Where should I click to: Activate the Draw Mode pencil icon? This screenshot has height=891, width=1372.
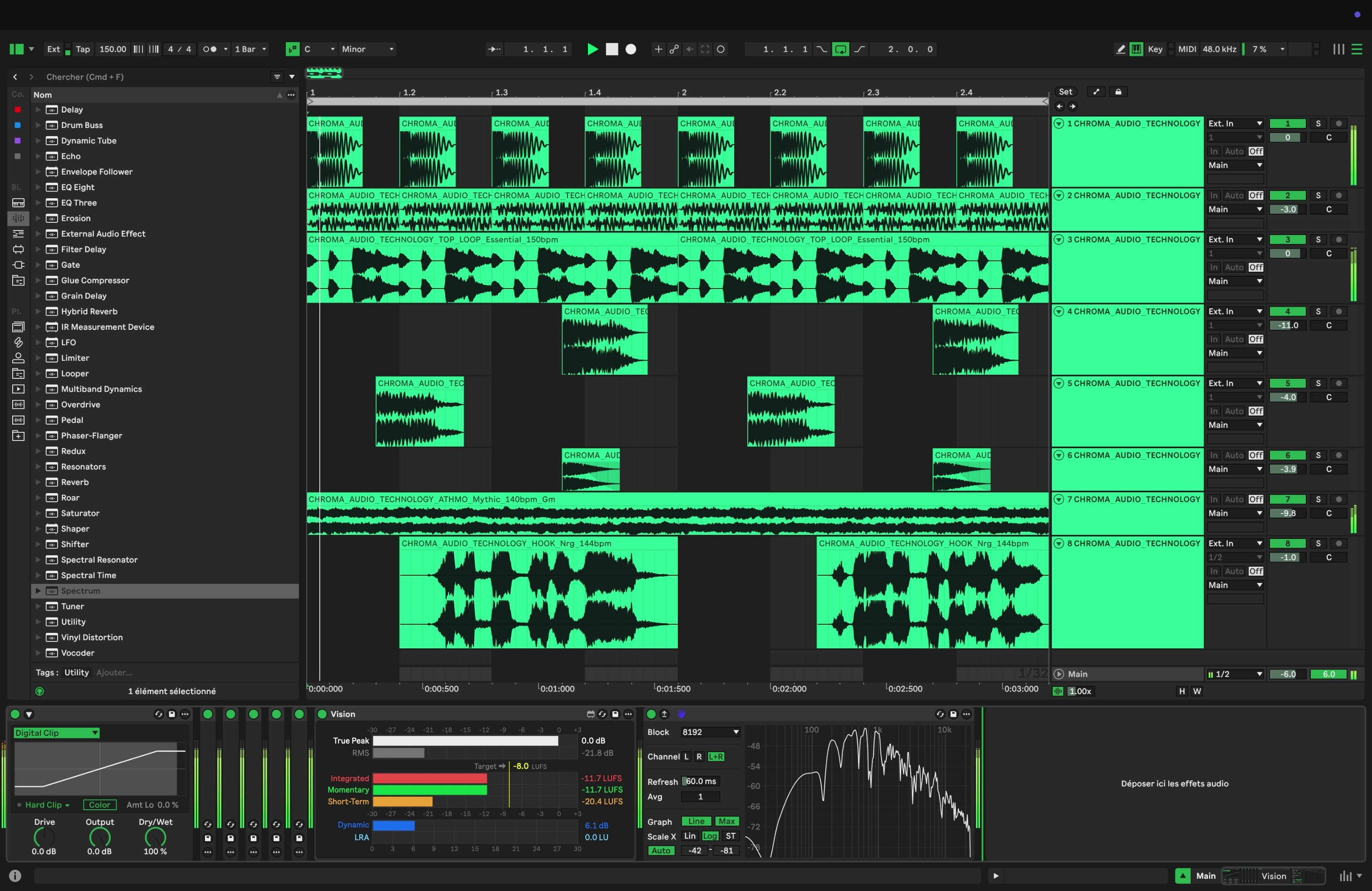[1120, 49]
